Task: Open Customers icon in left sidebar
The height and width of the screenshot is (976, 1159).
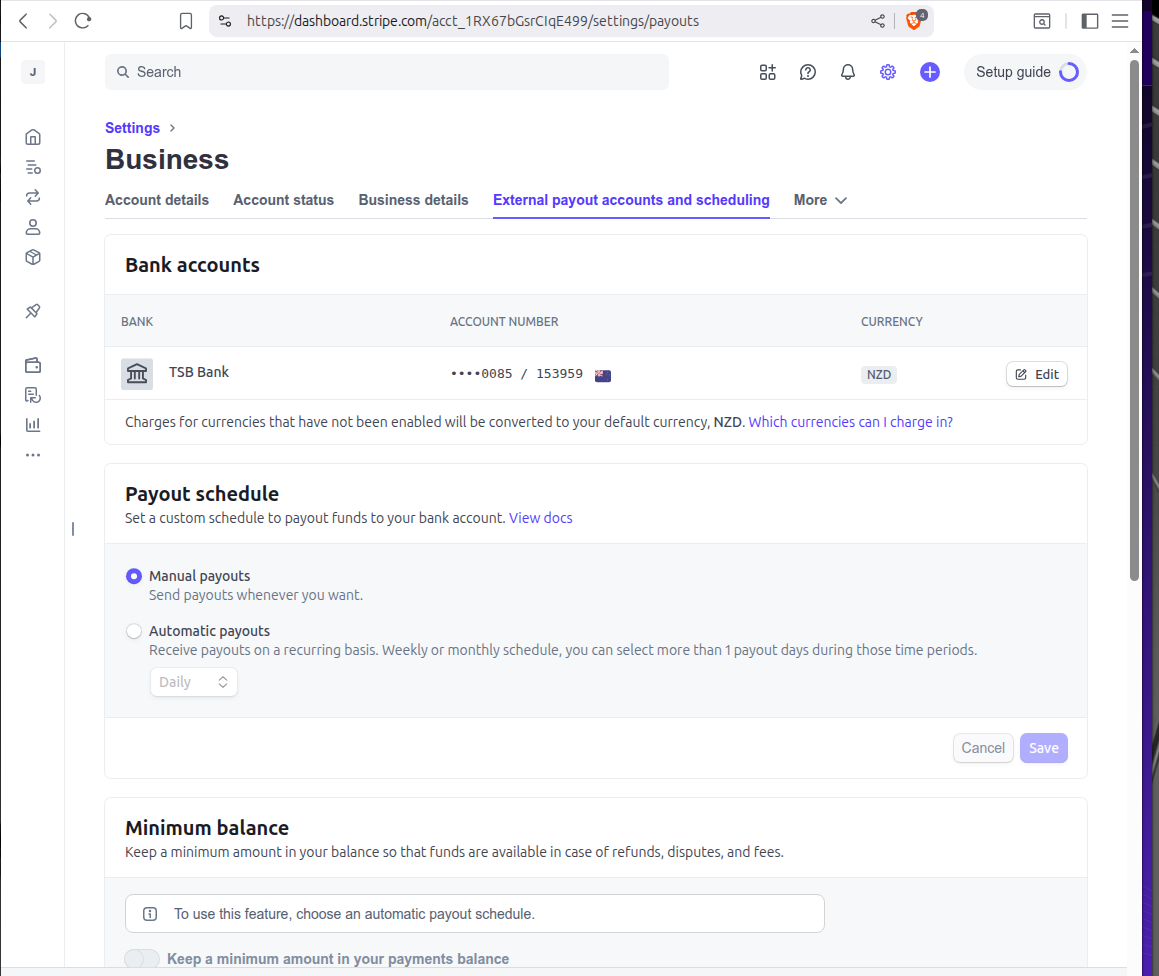Action: click(x=33, y=227)
